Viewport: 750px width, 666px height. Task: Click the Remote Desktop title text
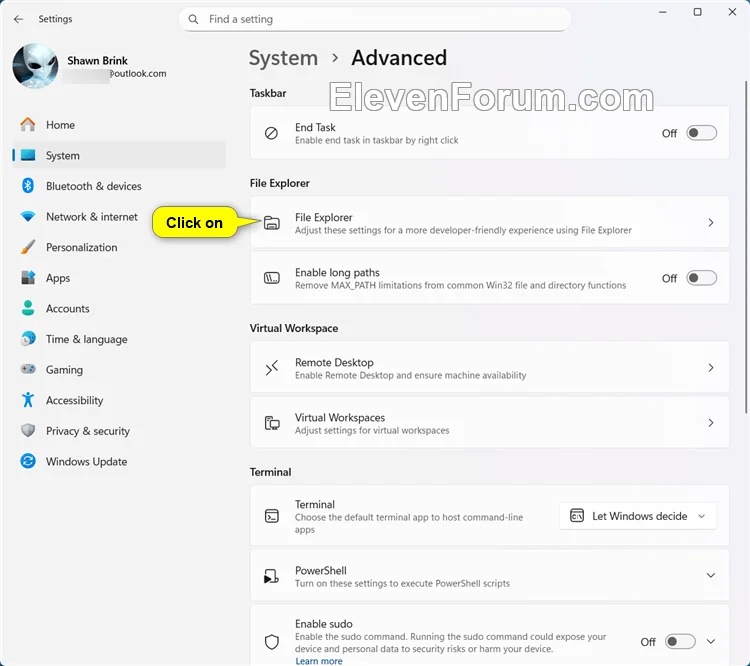coord(334,362)
